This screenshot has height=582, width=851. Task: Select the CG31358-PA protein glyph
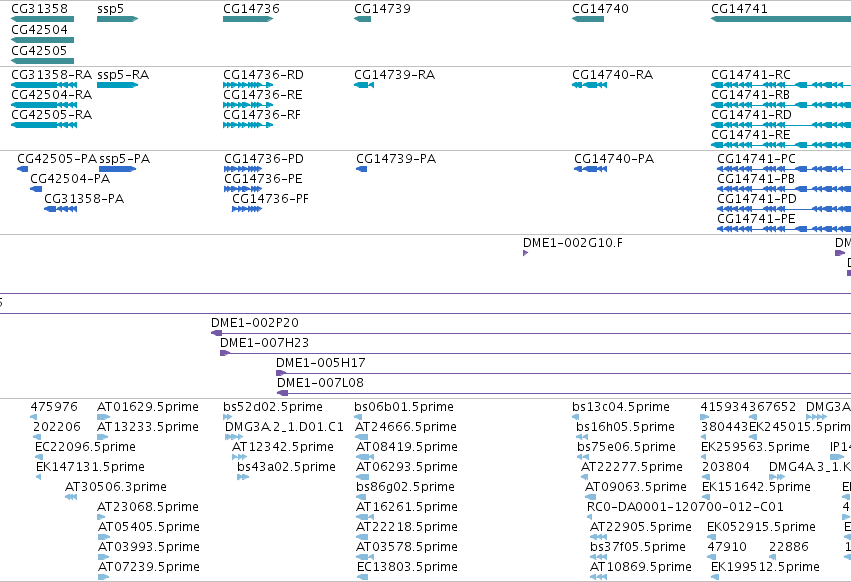[60, 210]
